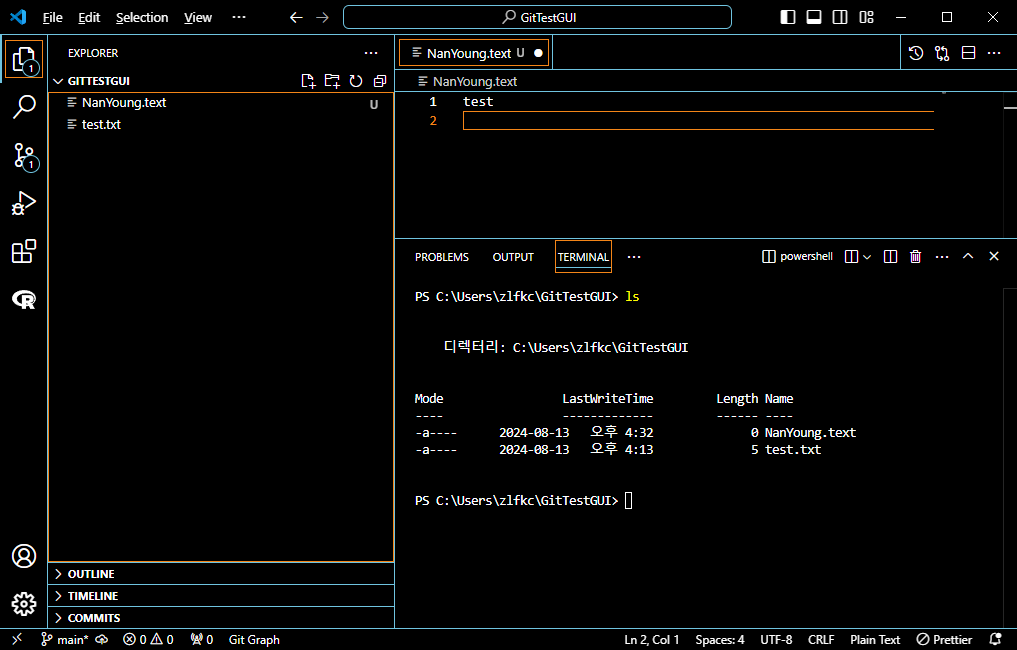Open file history timeline icon in editor toolbar
This screenshot has height=650, width=1017.
916,53
